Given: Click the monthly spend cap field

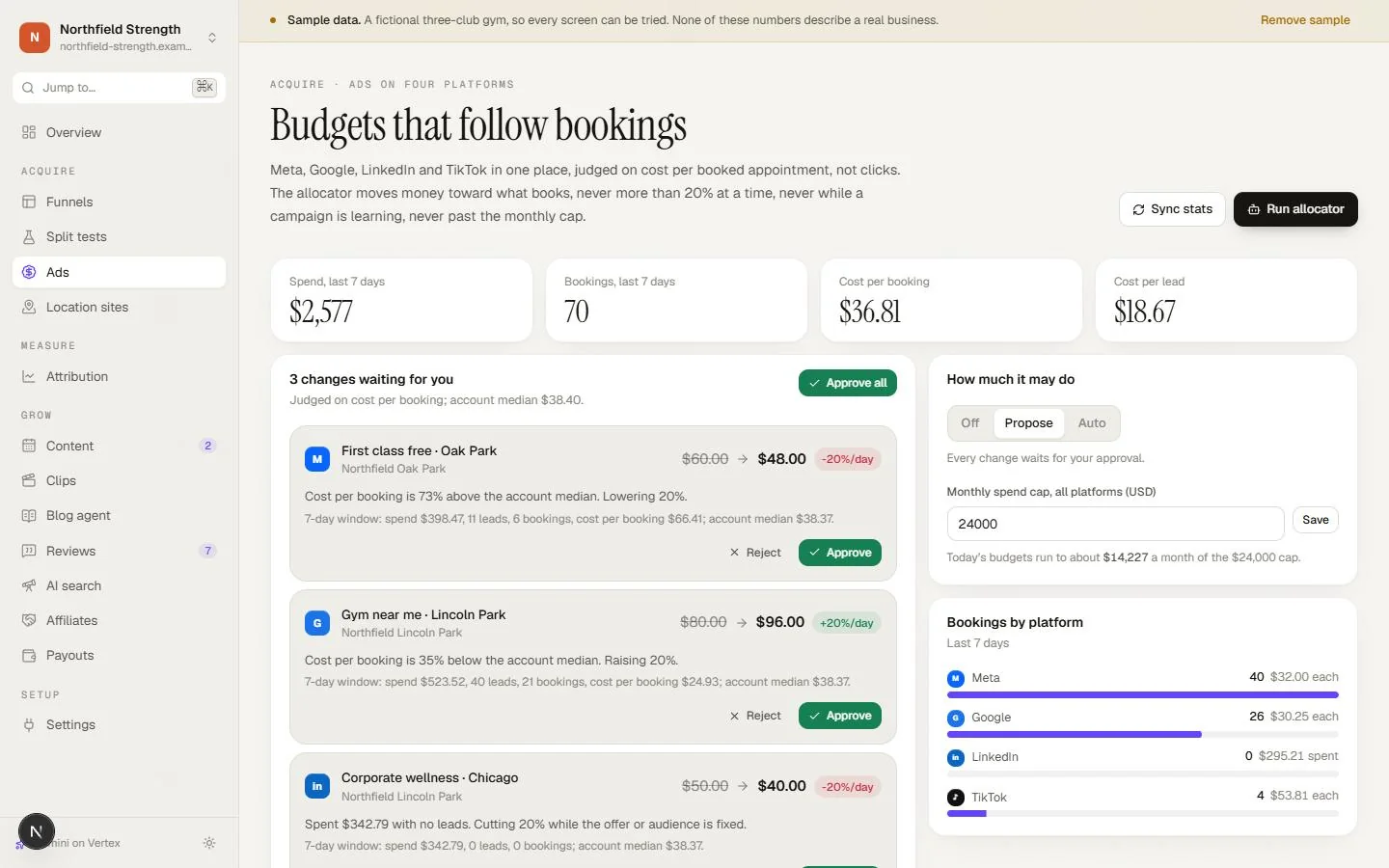Looking at the screenshot, I should [1115, 524].
